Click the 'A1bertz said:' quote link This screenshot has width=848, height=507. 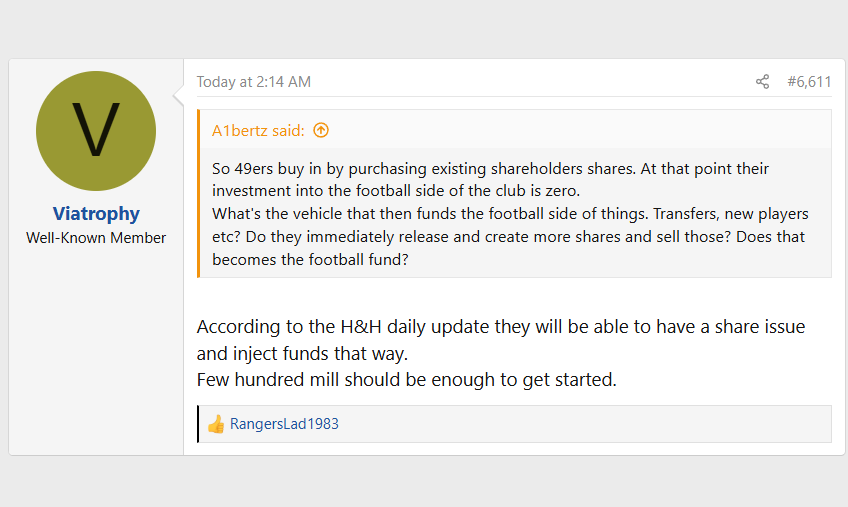coord(258,130)
